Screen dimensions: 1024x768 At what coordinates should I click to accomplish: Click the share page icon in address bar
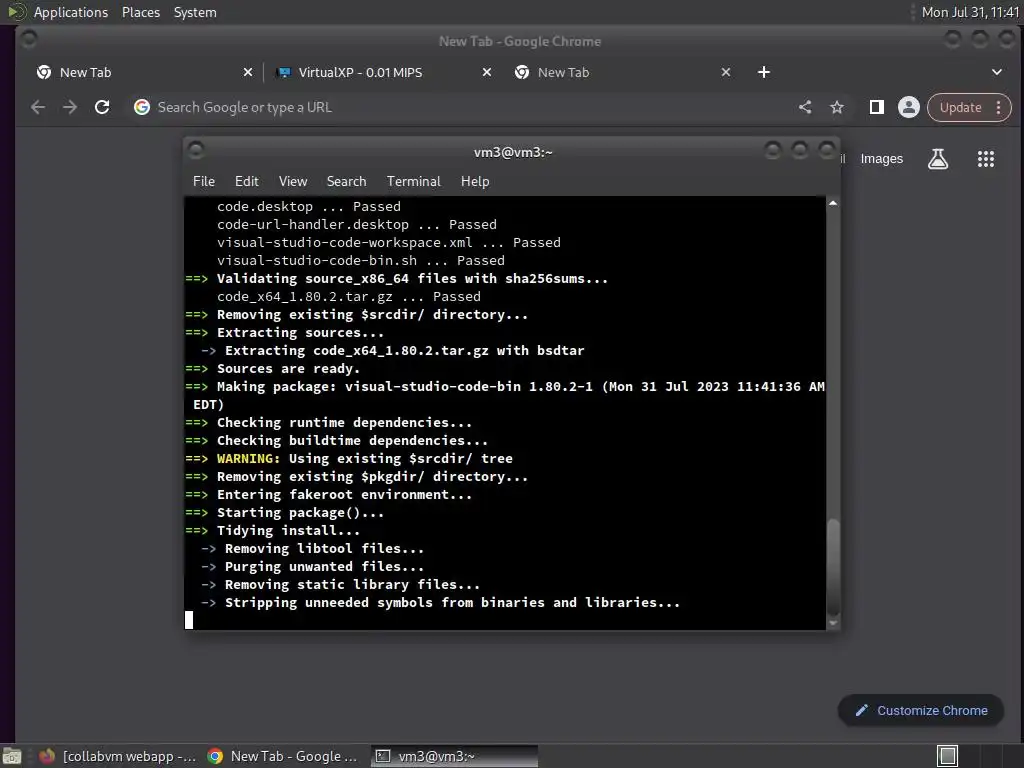tap(805, 107)
